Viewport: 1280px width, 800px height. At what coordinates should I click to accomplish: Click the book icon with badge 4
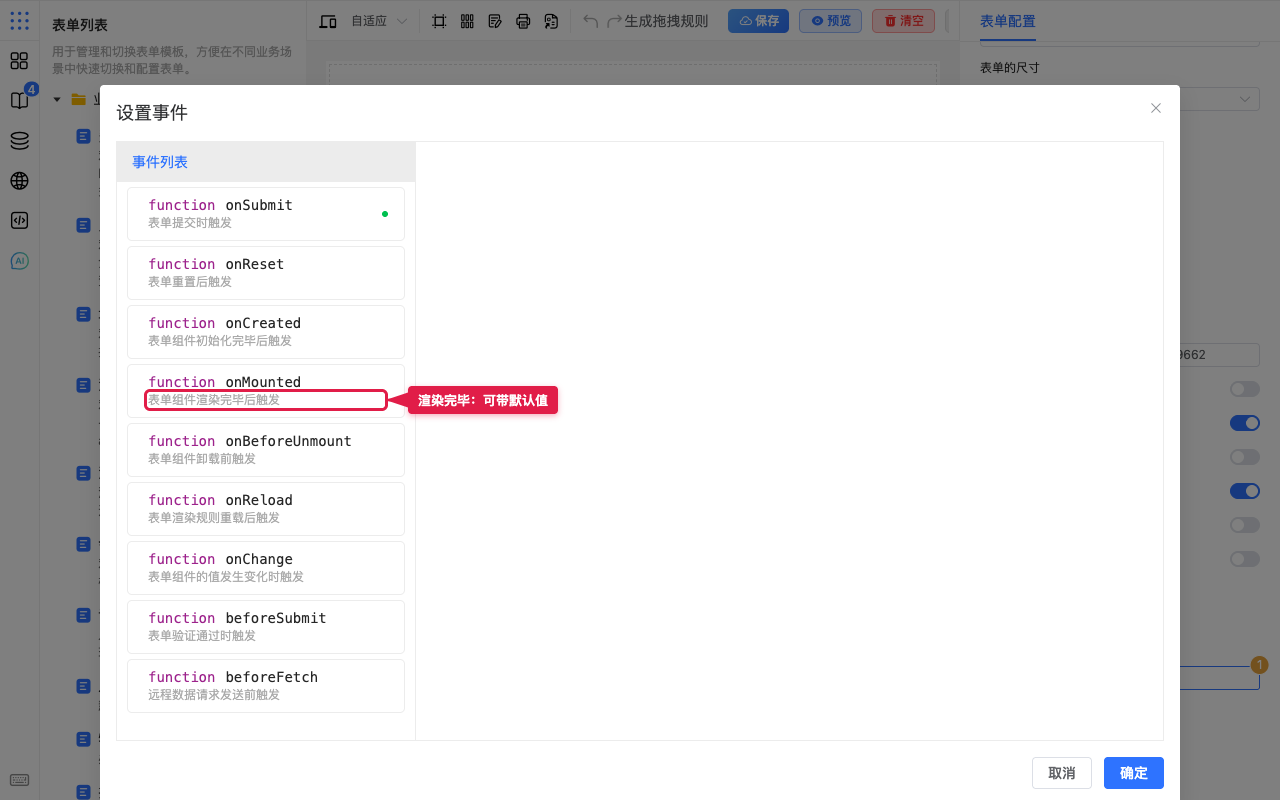click(x=19, y=100)
